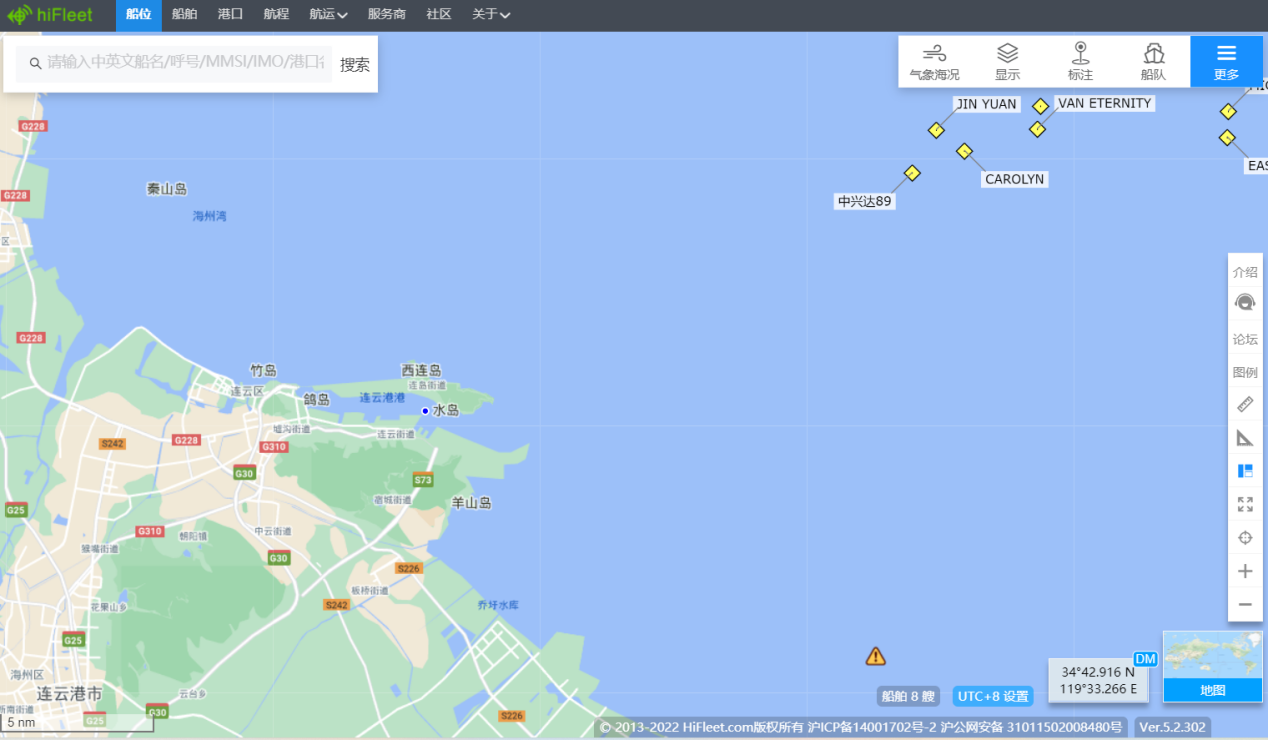Viewport: 1268px width, 740px height.
Task: Click the 竹岛 map label
Action: [x=263, y=370]
